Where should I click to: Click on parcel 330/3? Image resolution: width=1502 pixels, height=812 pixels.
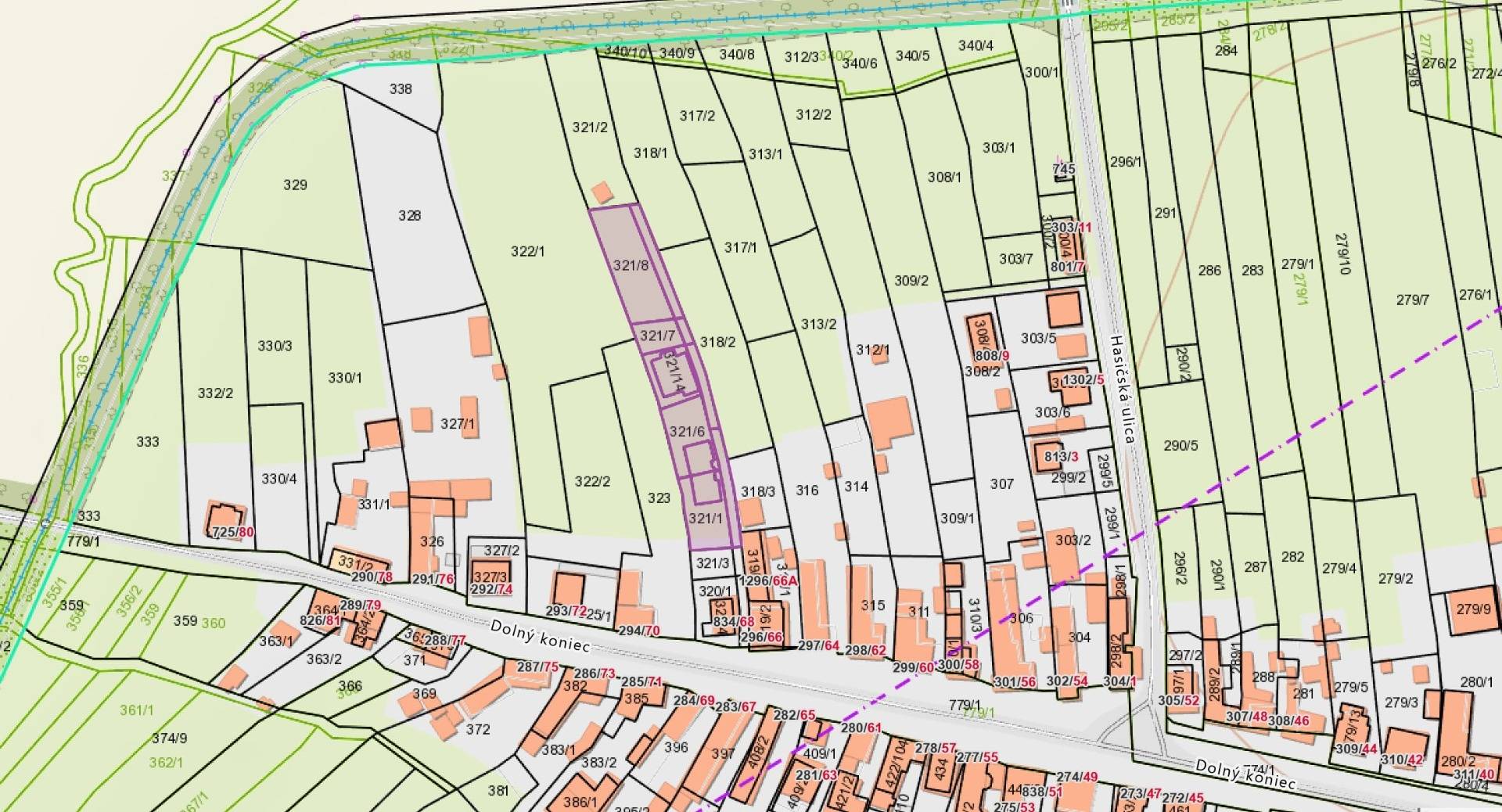click(275, 346)
